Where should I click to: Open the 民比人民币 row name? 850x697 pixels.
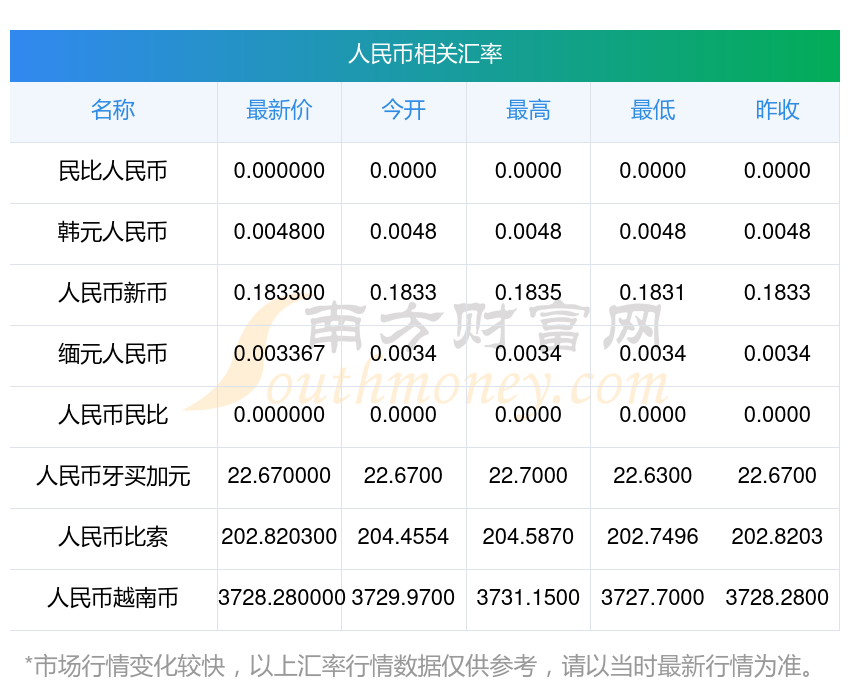[113, 172]
